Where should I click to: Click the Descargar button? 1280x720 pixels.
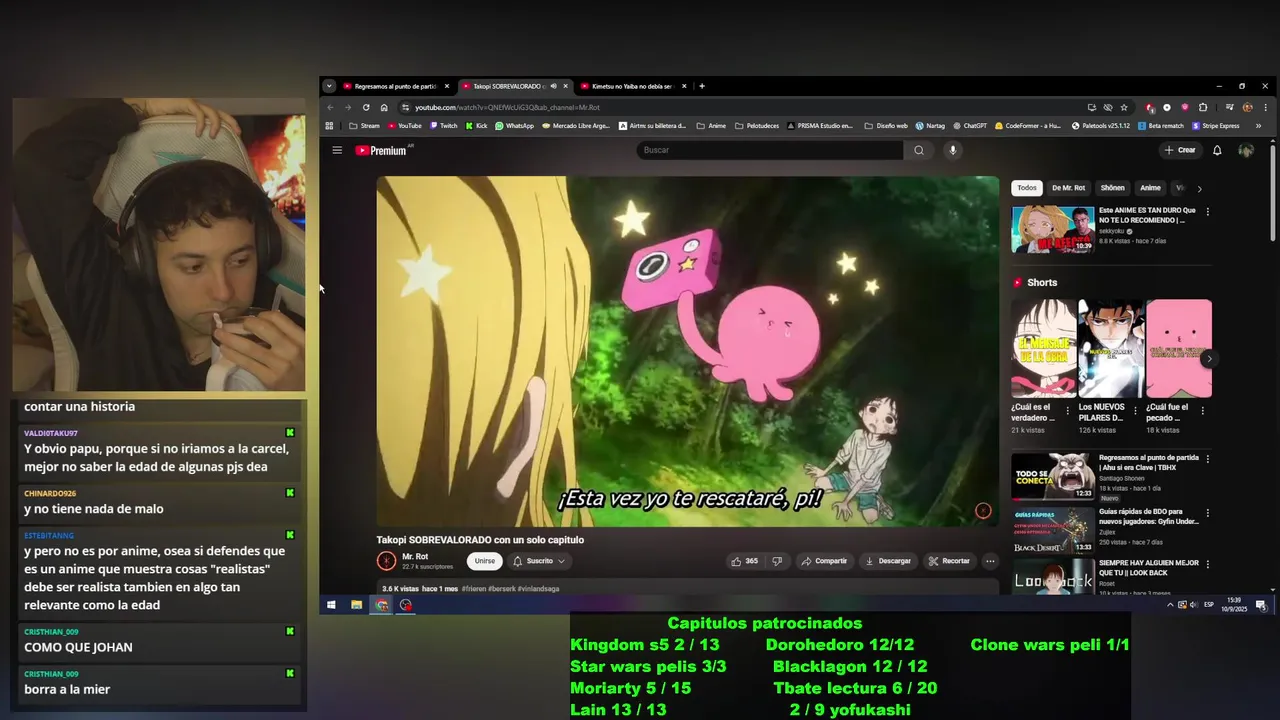[887, 561]
